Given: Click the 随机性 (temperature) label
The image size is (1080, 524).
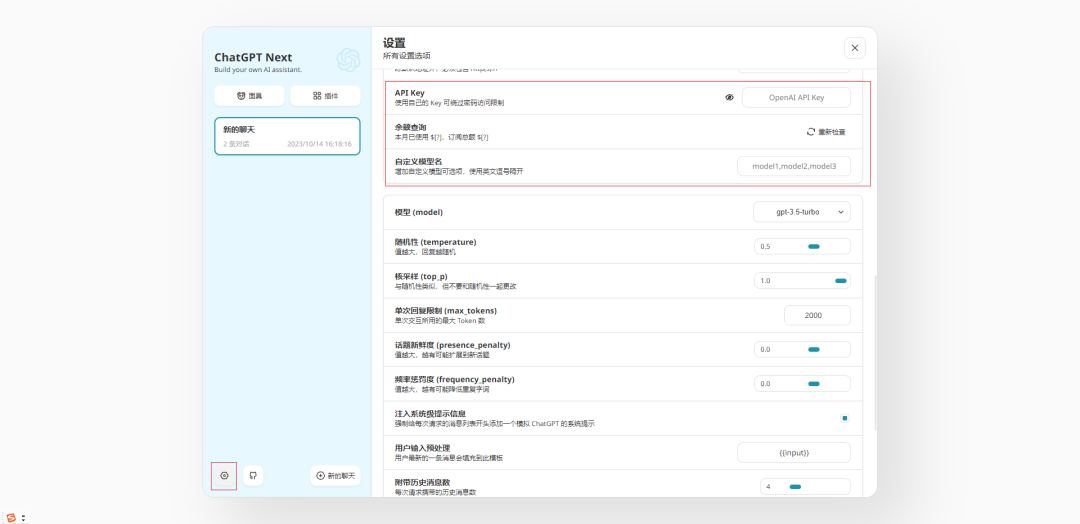Looking at the screenshot, I should point(435,242).
